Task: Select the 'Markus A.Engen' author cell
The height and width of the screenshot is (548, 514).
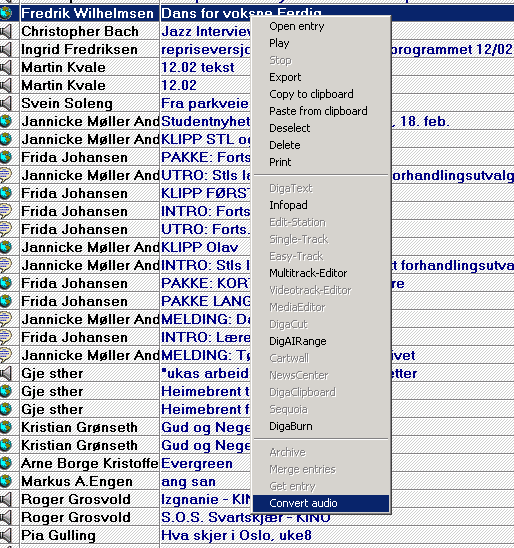Action: [x=90, y=482]
